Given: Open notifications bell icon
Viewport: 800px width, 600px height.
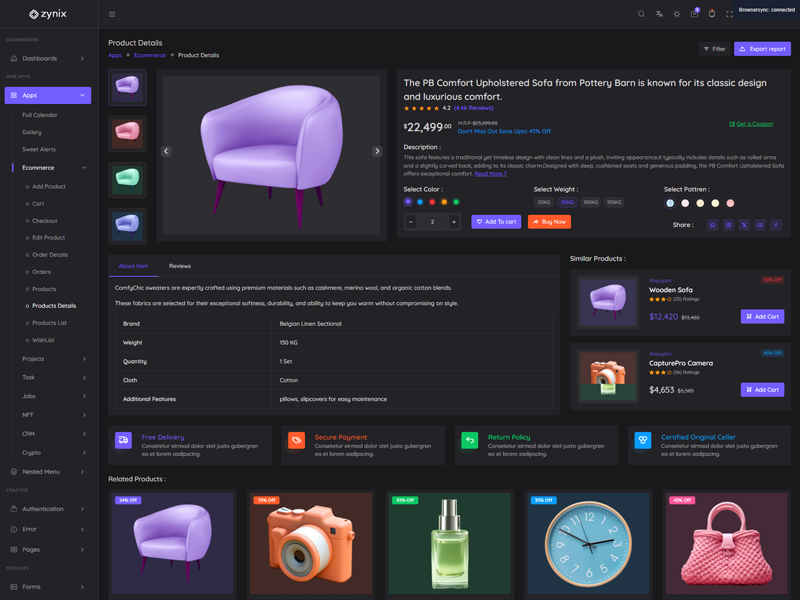Looking at the screenshot, I should [712, 14].
